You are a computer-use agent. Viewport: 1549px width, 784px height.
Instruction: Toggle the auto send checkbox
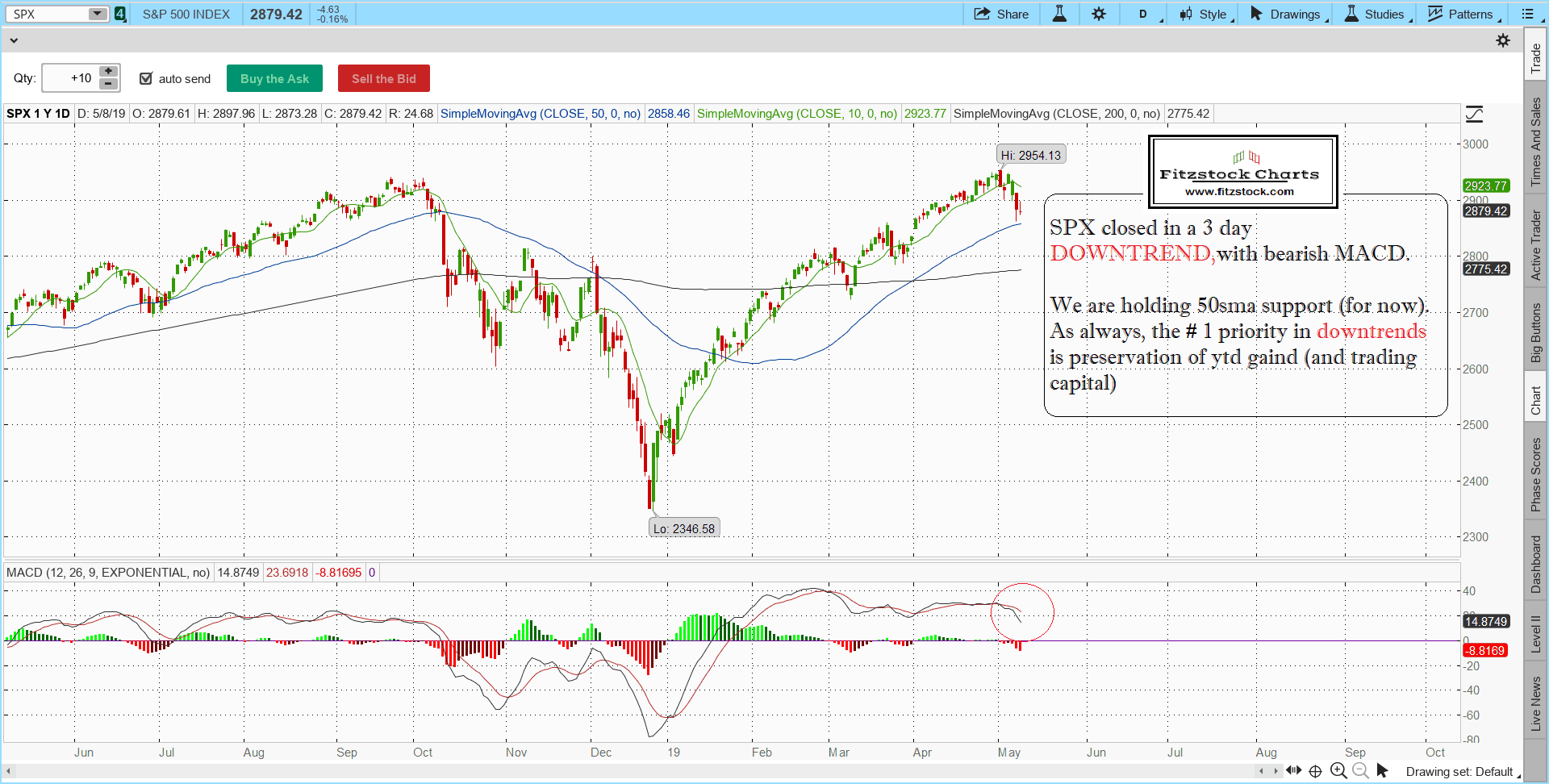(146, 78)
